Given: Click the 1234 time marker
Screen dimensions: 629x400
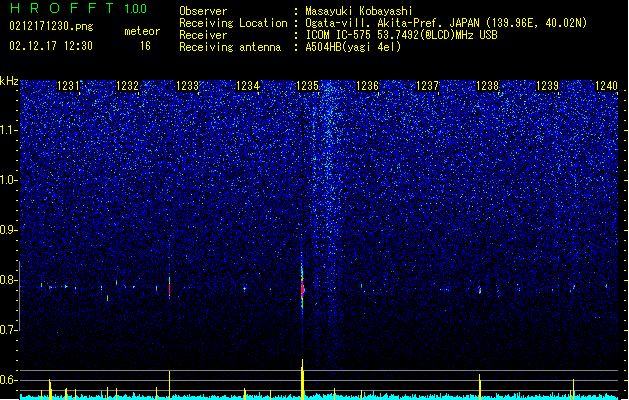Looking at the screenshot, I should [x=248, y=86].
